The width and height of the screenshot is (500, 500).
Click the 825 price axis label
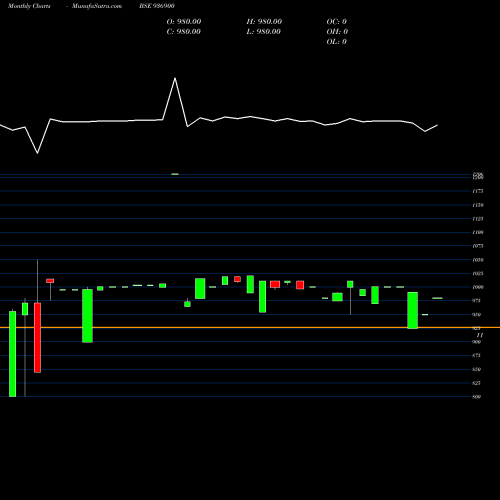tap(477, 383)
